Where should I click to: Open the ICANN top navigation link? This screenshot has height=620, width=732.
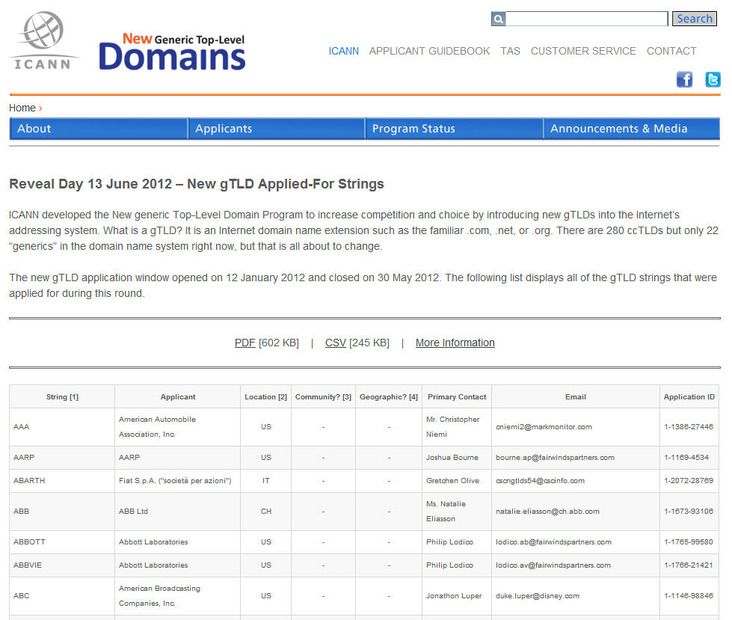coord(344,51)
